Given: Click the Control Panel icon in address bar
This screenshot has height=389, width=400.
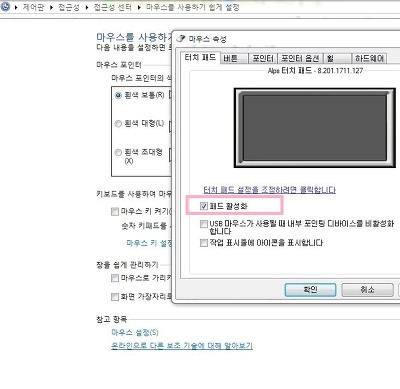Looking at the screenshot, I should pos(5,6).
